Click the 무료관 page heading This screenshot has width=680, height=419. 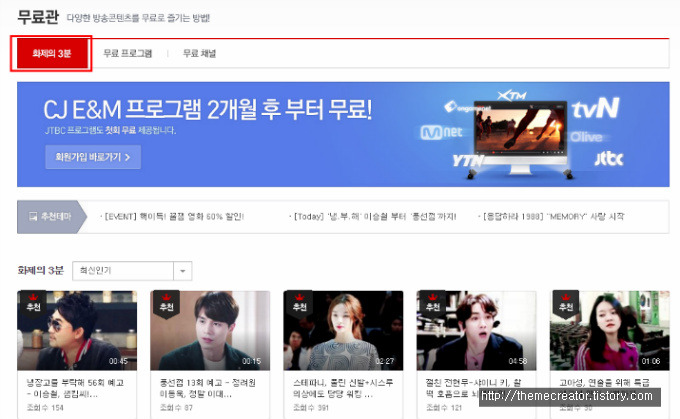pos(38,17)
